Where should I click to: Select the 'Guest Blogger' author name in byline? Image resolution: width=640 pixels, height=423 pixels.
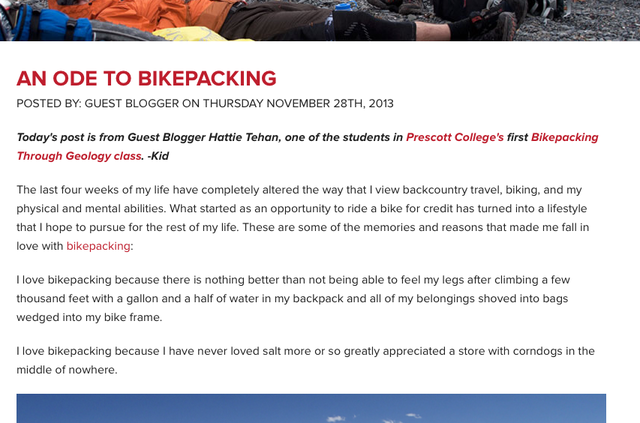(131, 103)
